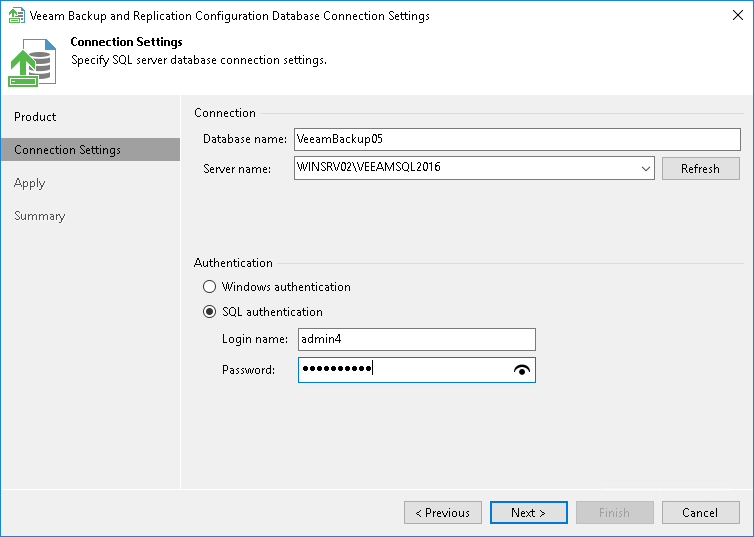Click the Refresh button

tap(701, 169)
